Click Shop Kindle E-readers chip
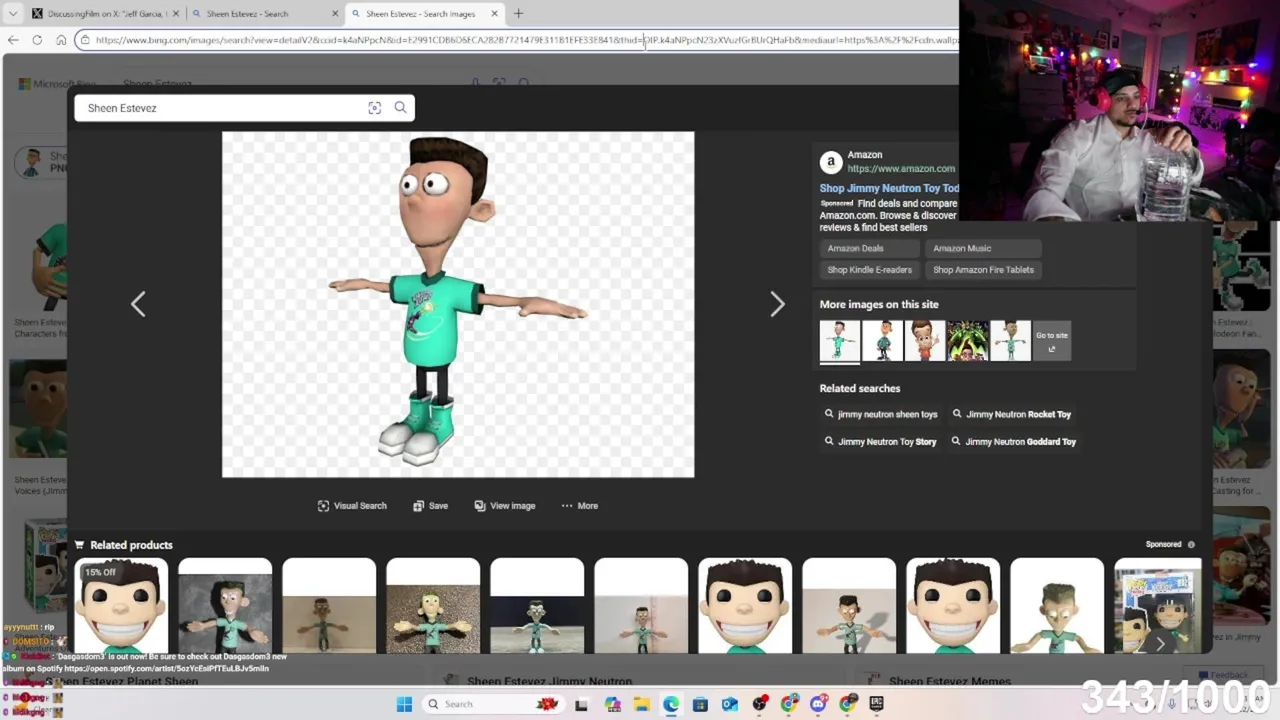The height and width of the screenshot is (720, 1280). (869, 270)
